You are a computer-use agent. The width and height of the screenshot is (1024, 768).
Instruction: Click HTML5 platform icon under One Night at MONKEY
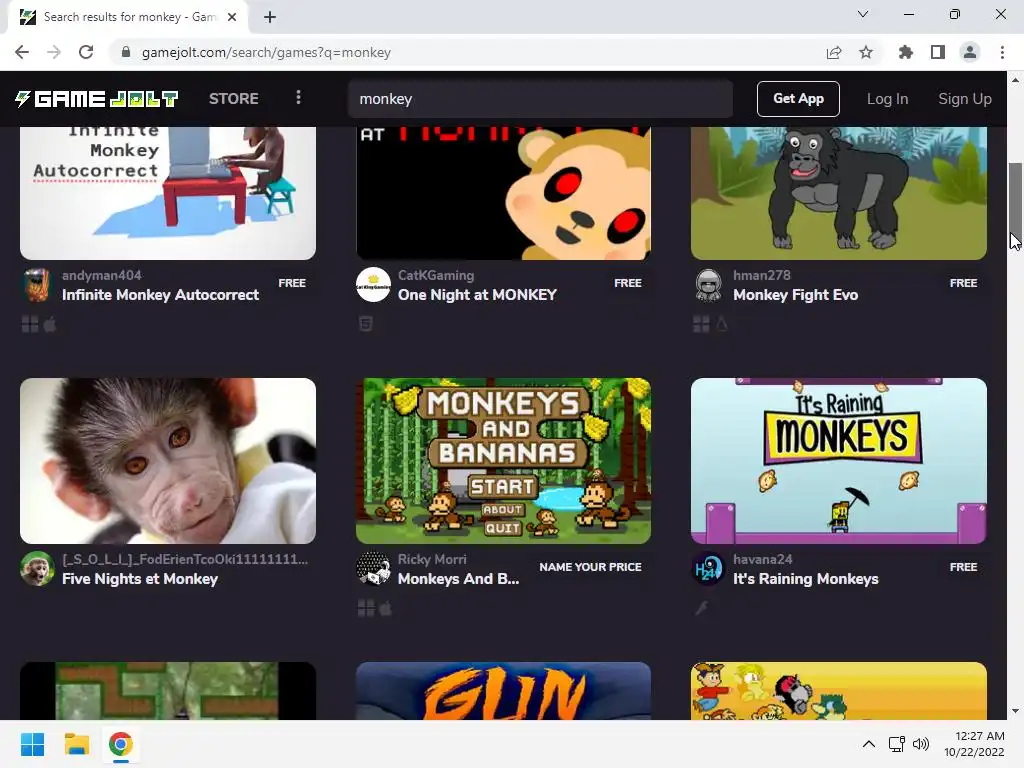tap(366, 324)
